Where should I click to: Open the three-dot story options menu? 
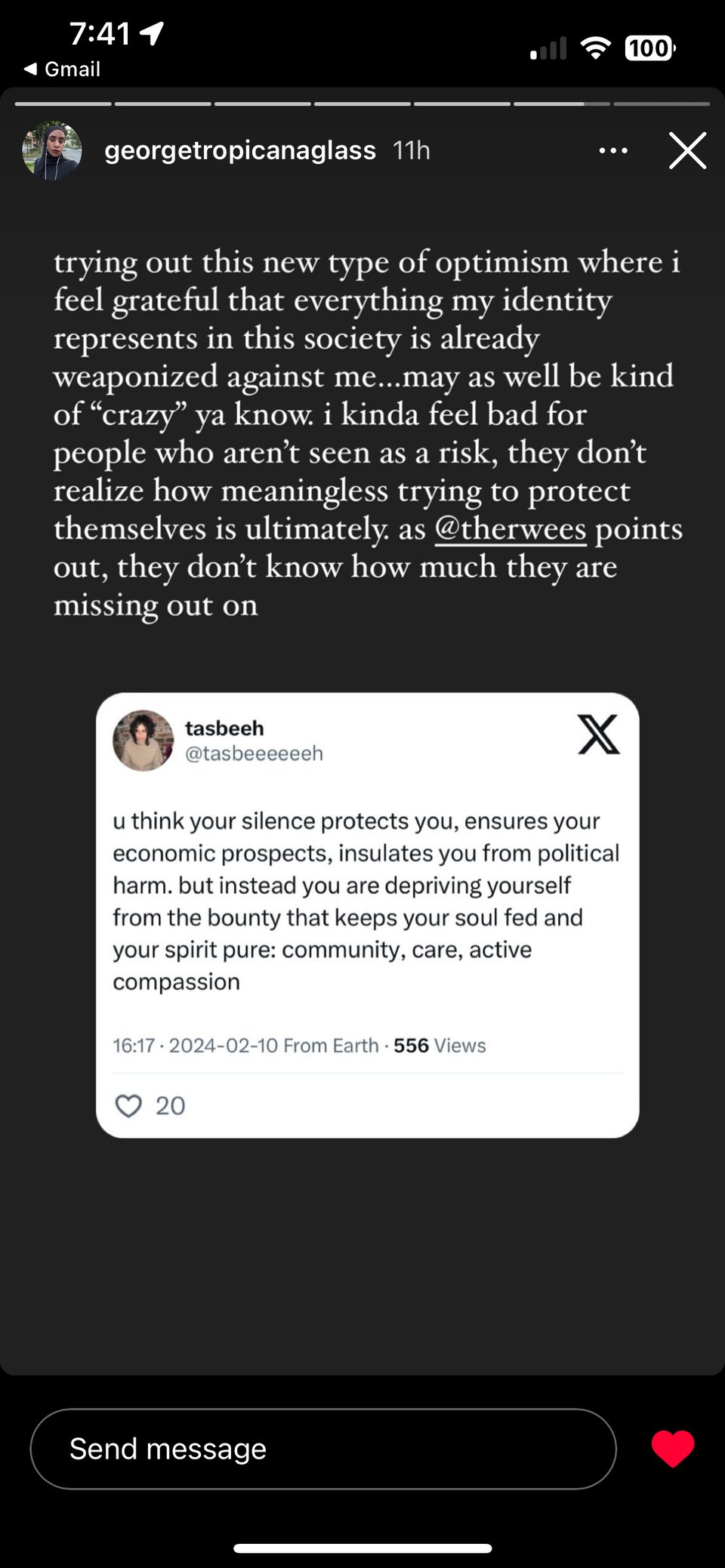tap(612, 150)
